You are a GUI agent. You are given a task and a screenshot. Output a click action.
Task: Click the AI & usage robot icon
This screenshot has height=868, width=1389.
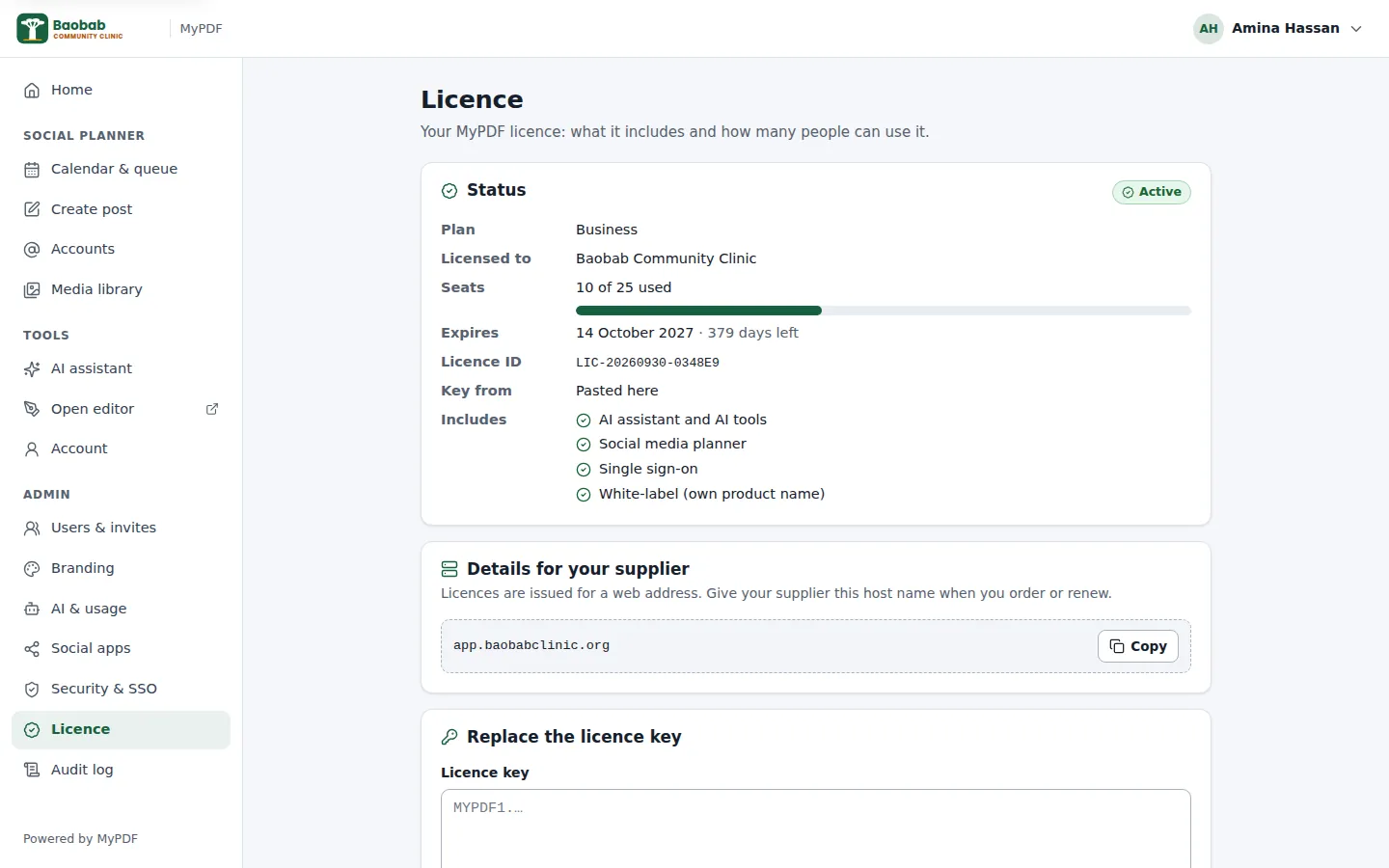(x=32, y=609)
